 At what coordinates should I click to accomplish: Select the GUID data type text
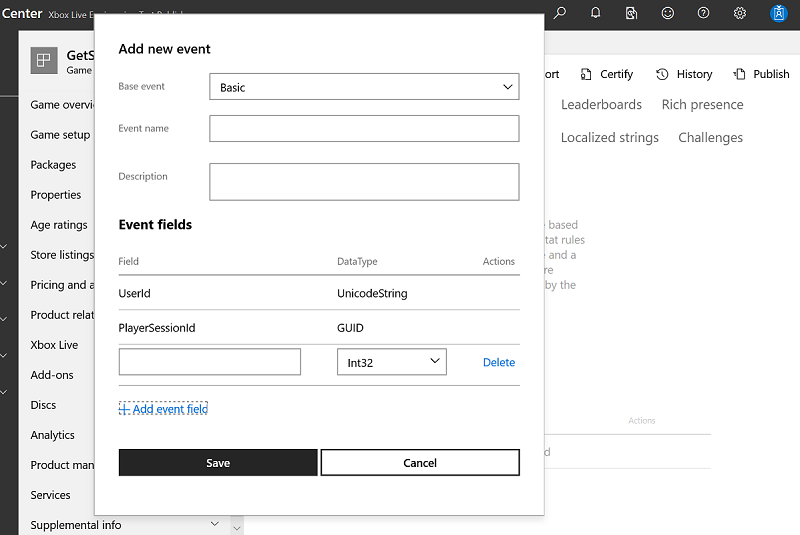point(350,328)
